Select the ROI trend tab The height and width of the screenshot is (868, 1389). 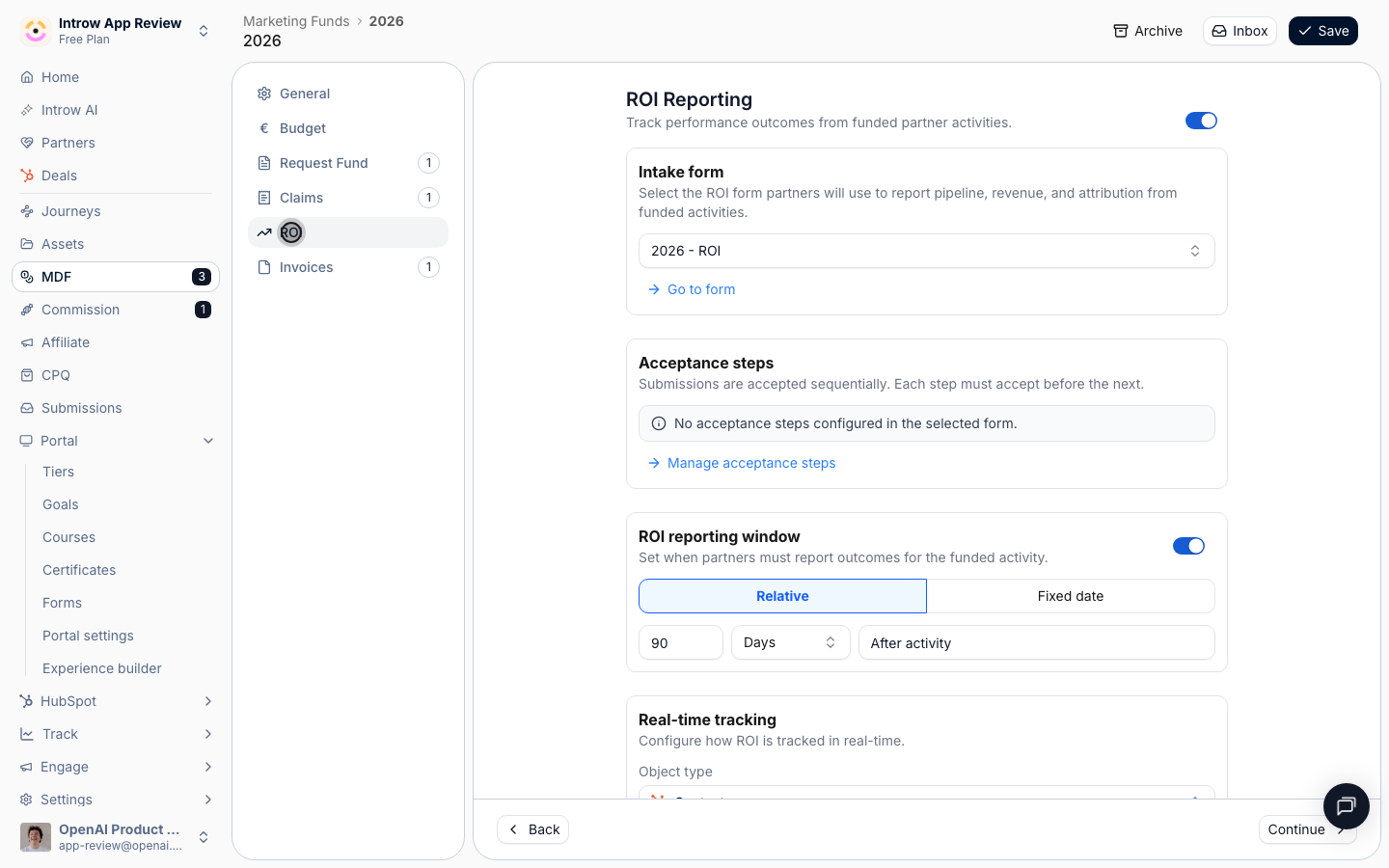348,232
